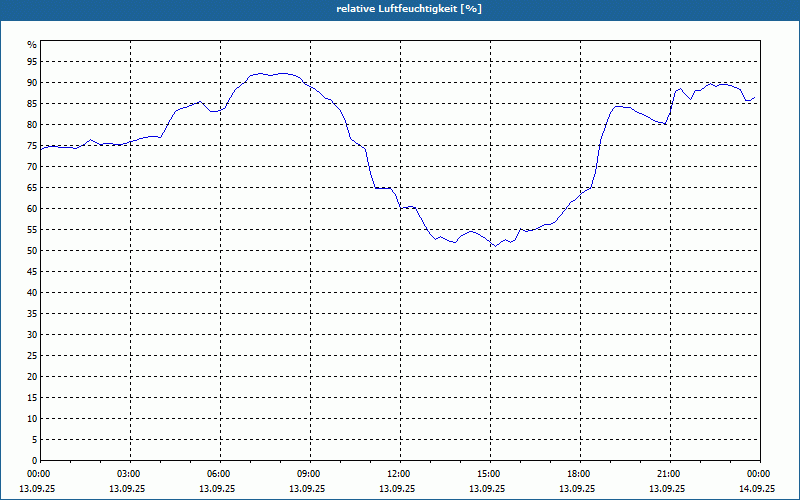
Task: Click the 50 y-axis value label
Action: (32, 251)
